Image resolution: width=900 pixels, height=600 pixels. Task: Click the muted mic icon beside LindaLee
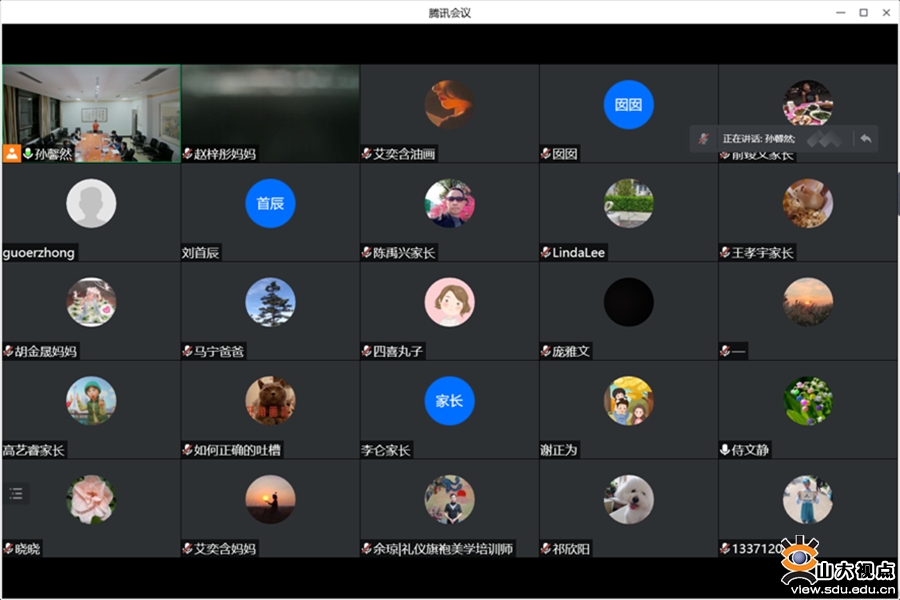pos(546,253)
